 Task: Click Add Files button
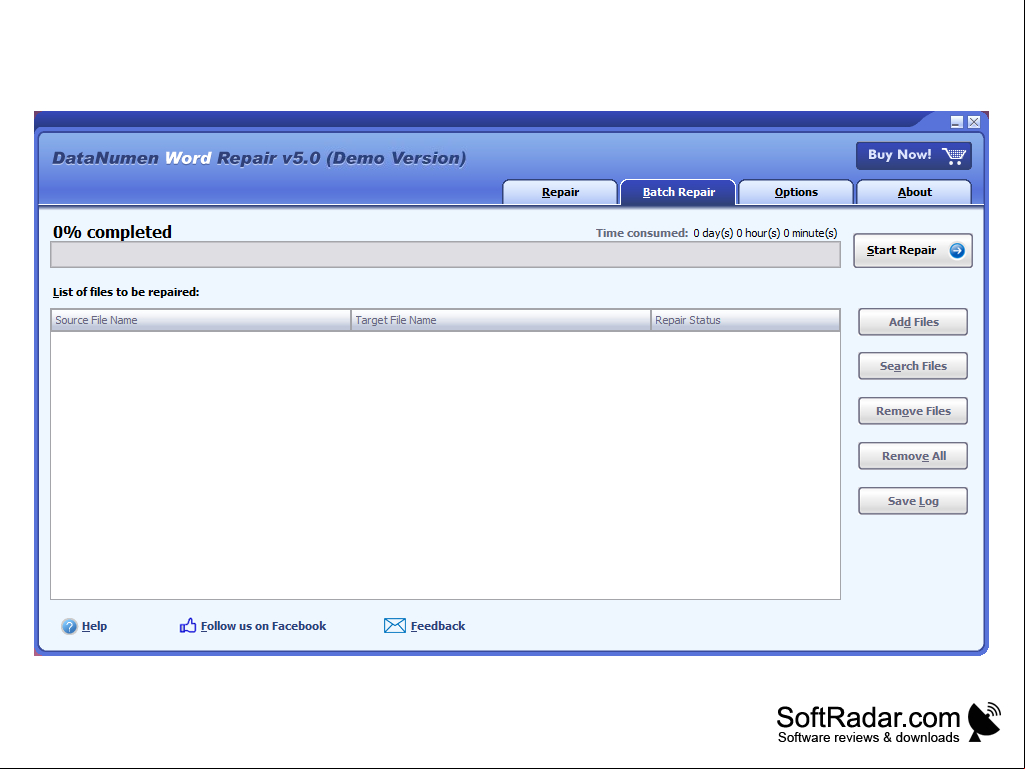[913, 322]
